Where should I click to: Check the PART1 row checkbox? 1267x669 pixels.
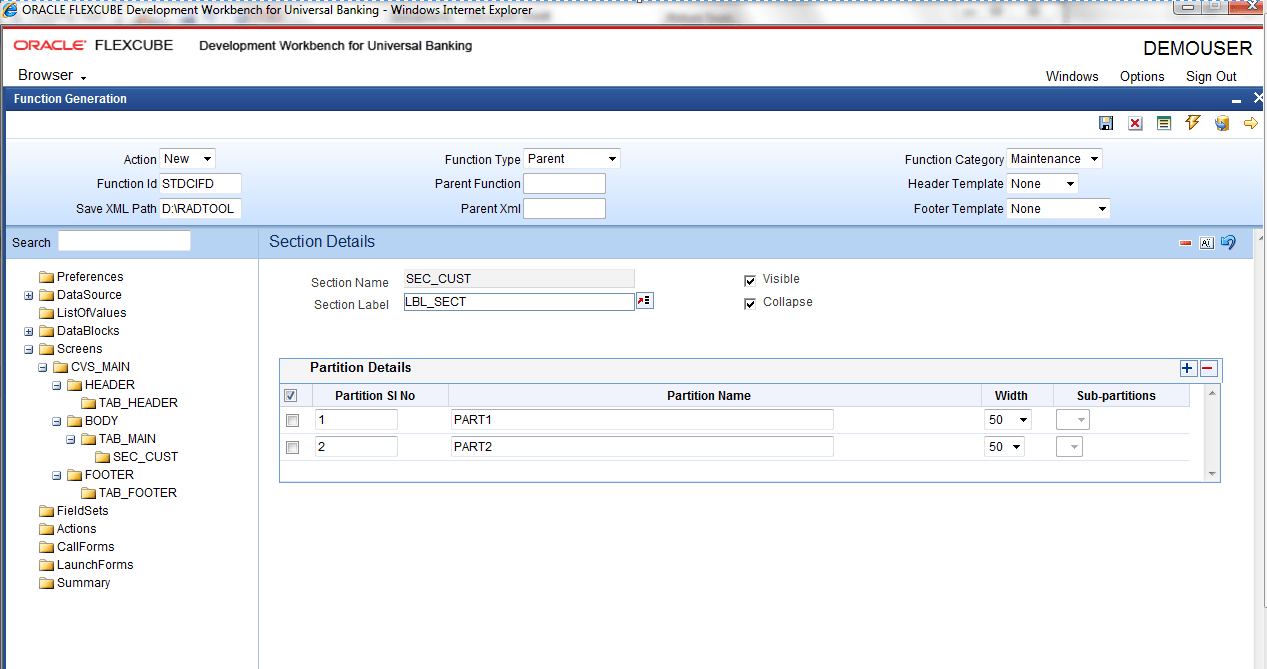[x=292, y=421]
